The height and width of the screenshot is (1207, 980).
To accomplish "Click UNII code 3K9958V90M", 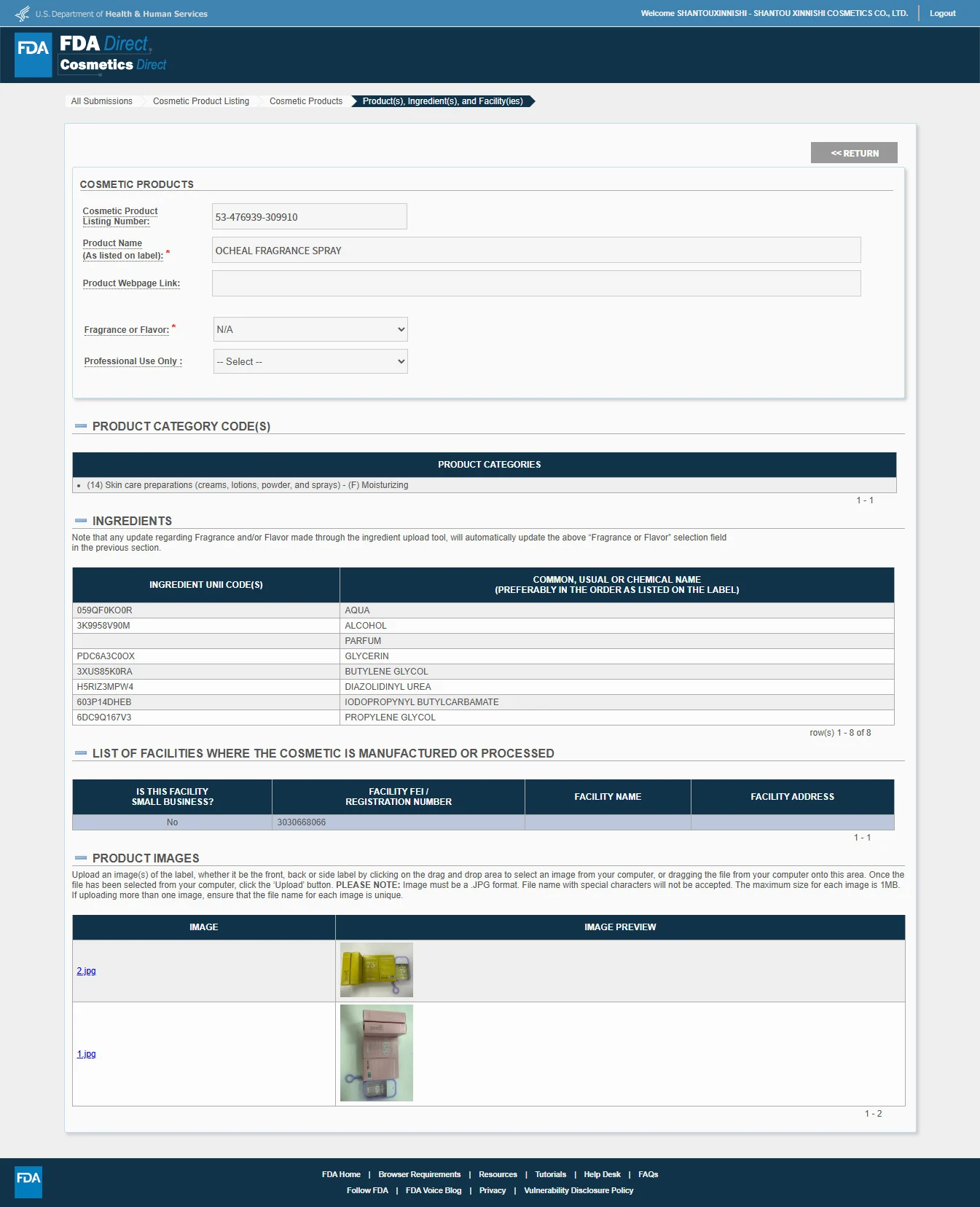I will pos(103,626).
